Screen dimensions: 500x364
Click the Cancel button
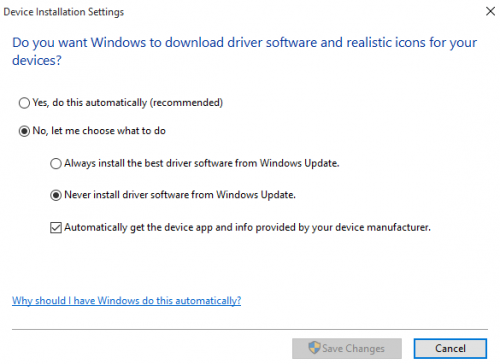click(x=450, y=348)
